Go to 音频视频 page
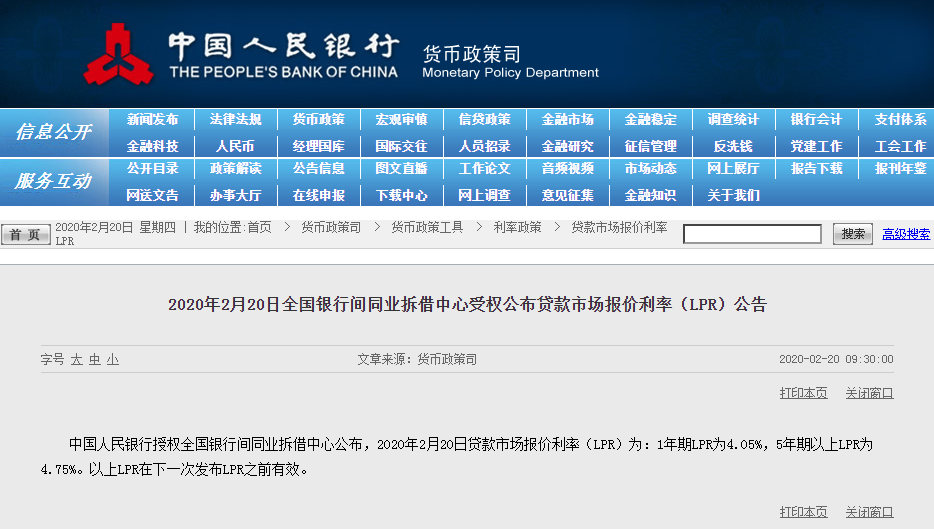 [x=568, y=169]
